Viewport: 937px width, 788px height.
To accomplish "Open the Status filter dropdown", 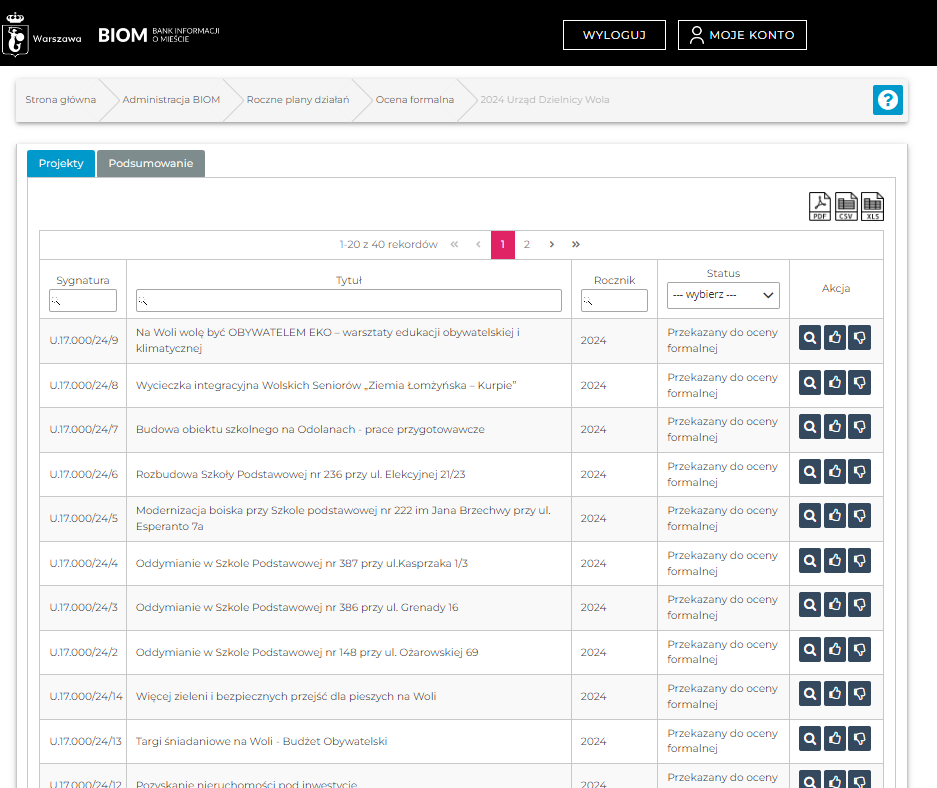I will coord(723,295).
